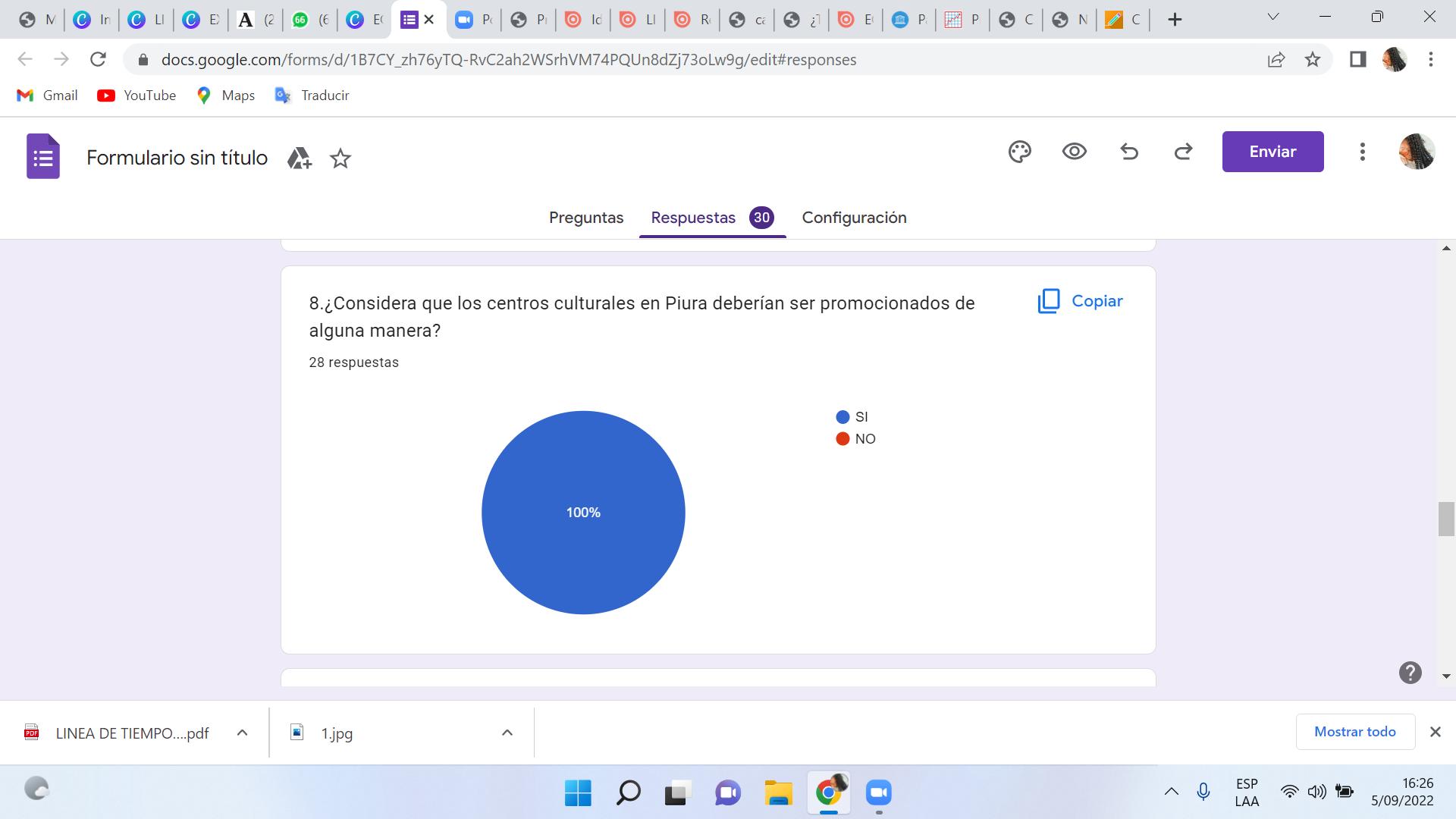
Task: Open File Explorer from the taskbar
Action: [778, 793]
